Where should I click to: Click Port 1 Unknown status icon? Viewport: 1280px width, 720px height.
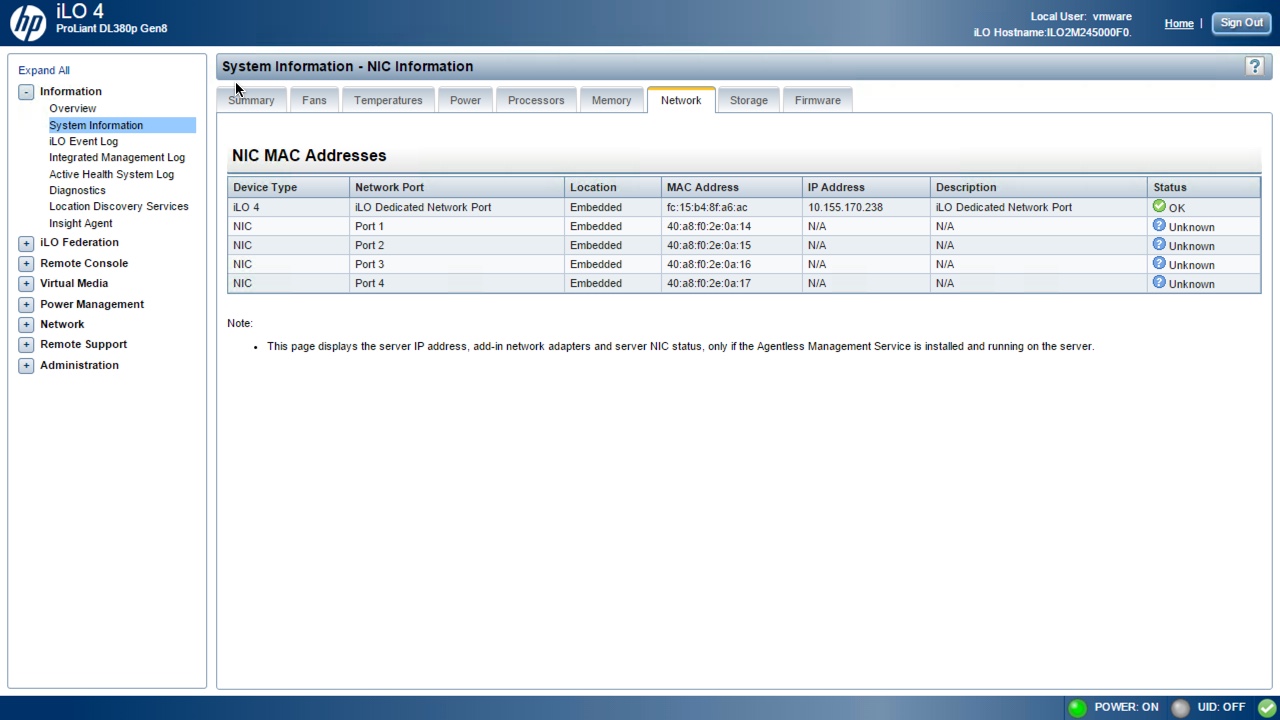pos(1159,226)
